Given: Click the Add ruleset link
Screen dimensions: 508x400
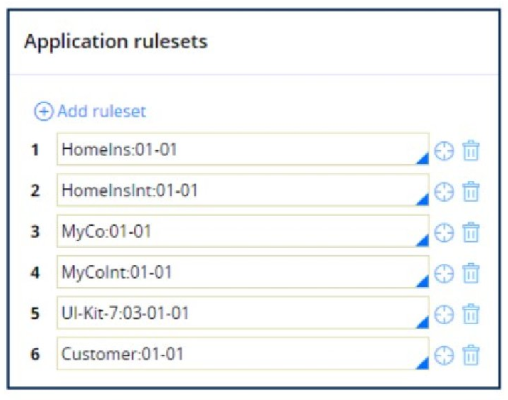Looking at the screenshot, I should coord(102,111).
